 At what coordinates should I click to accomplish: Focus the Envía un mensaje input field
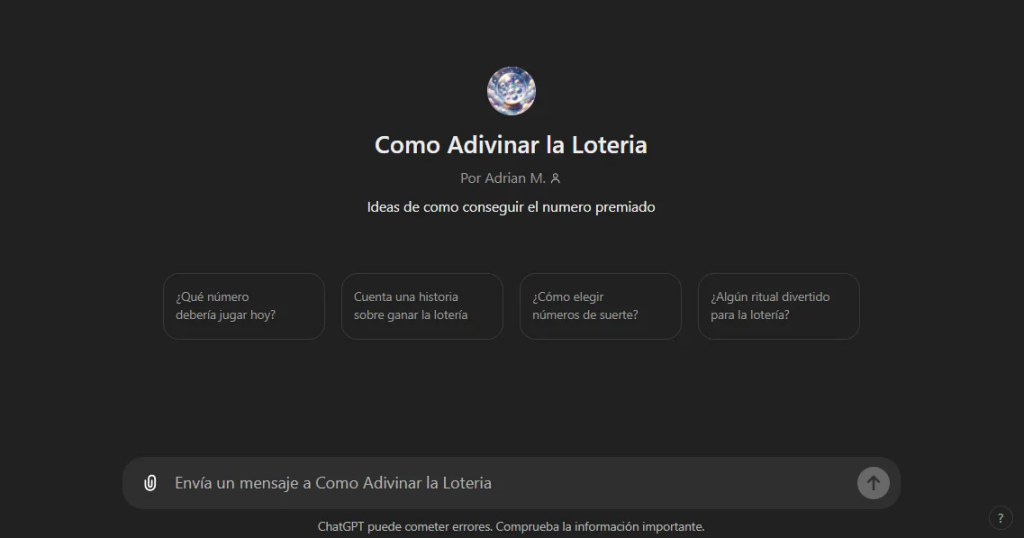(x=511, y=483)
